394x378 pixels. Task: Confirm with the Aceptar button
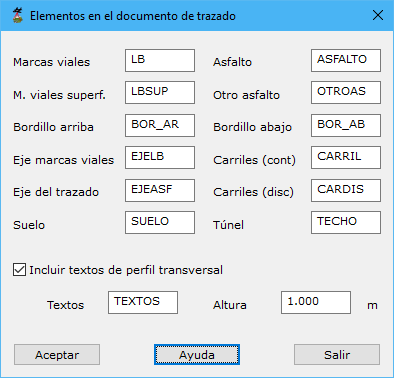[57, 355]
